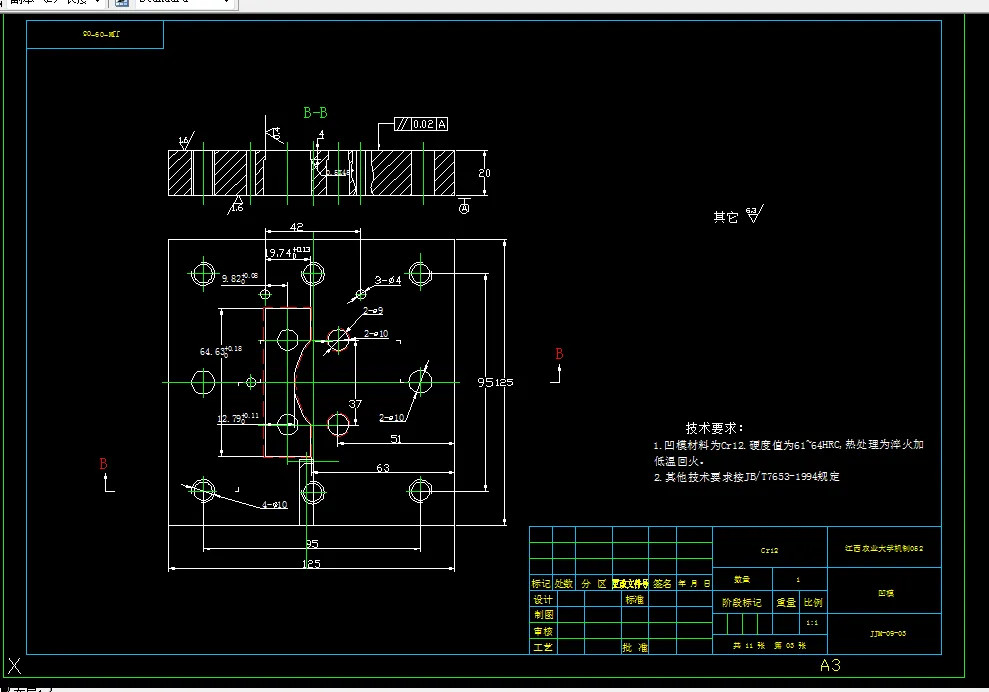Select the 阶段标记 cell
This screenshot has height=692, width=989.
(x=741, y=602)
